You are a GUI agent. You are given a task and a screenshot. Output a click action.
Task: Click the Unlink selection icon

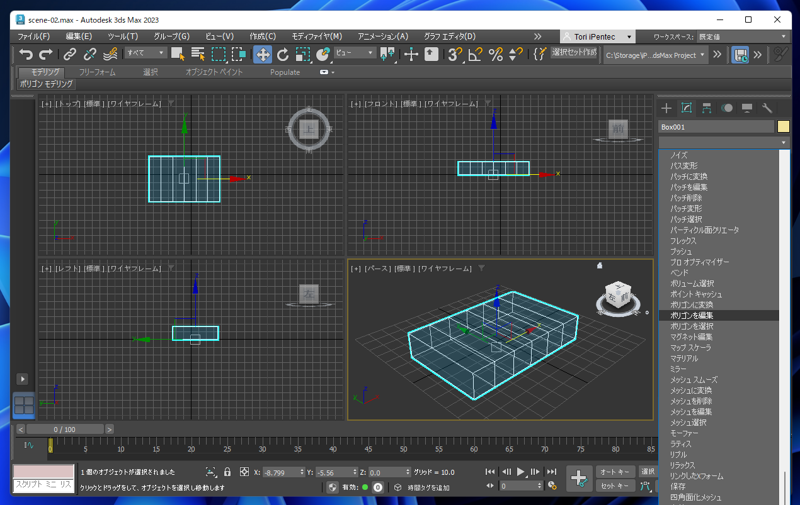click(90, 54)
